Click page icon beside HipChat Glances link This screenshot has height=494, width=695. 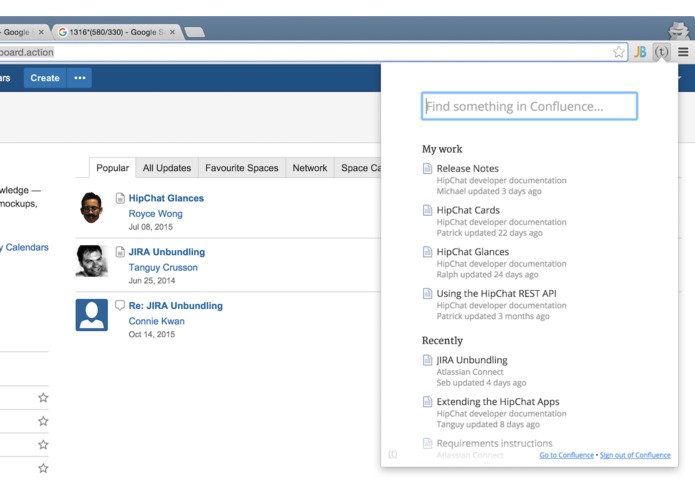(x=120, y=198)
